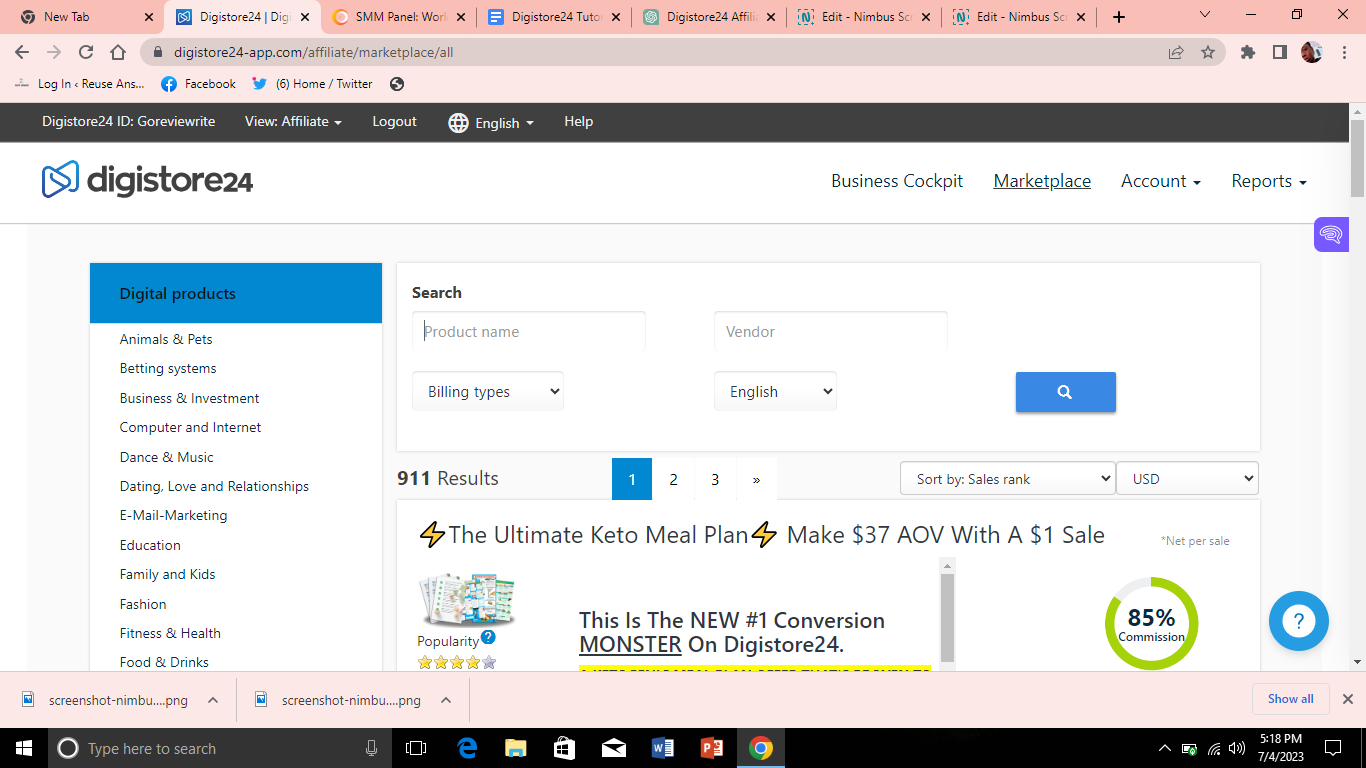The width and height of the screenshot is (1366, 768).
Task: Click the globe bookmark icon
Action: (397, 84)
